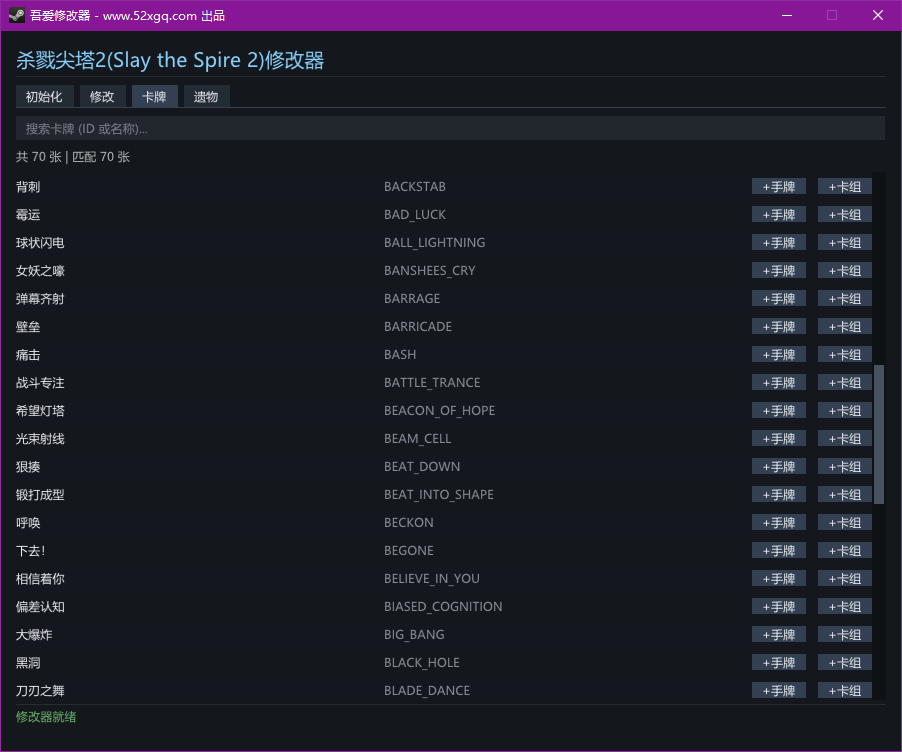Add BALL_LIGHTNING to hand with +手牌
This screenshot has width=902, height=752.
click(x=778, y=243)
